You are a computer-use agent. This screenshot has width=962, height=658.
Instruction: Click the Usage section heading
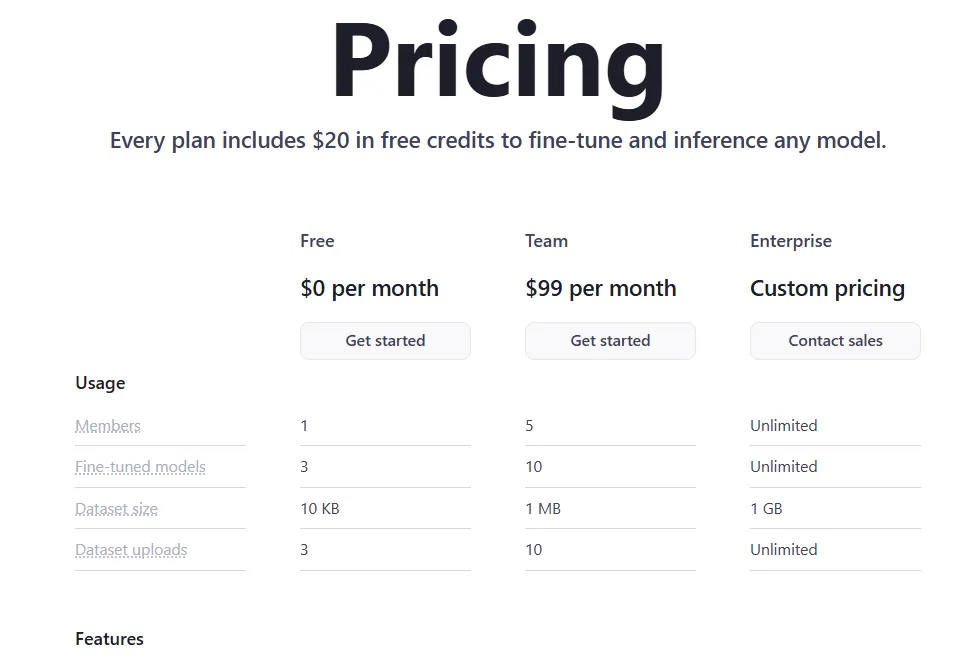click(100, 383)
